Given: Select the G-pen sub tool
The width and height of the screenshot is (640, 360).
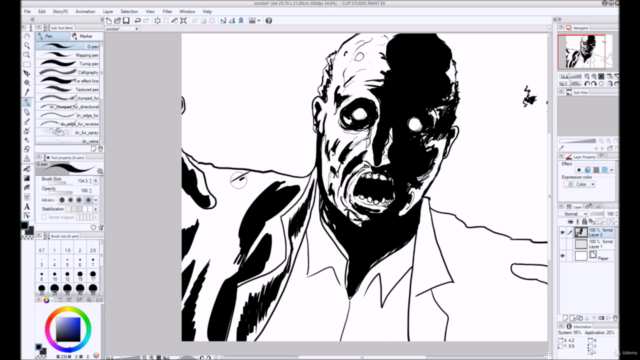Looking at the screenshot, I should [x=68, y=47].
